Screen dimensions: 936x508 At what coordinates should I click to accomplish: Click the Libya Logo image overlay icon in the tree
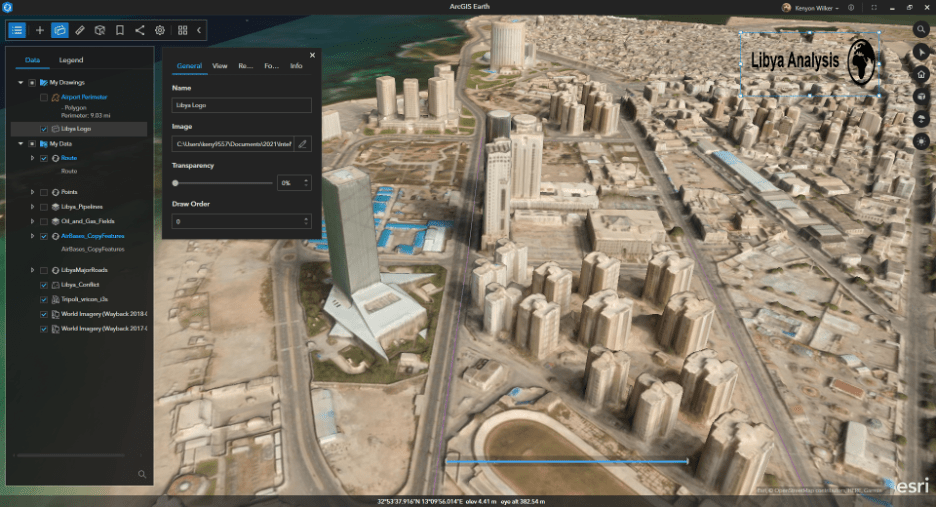[55, 129]
